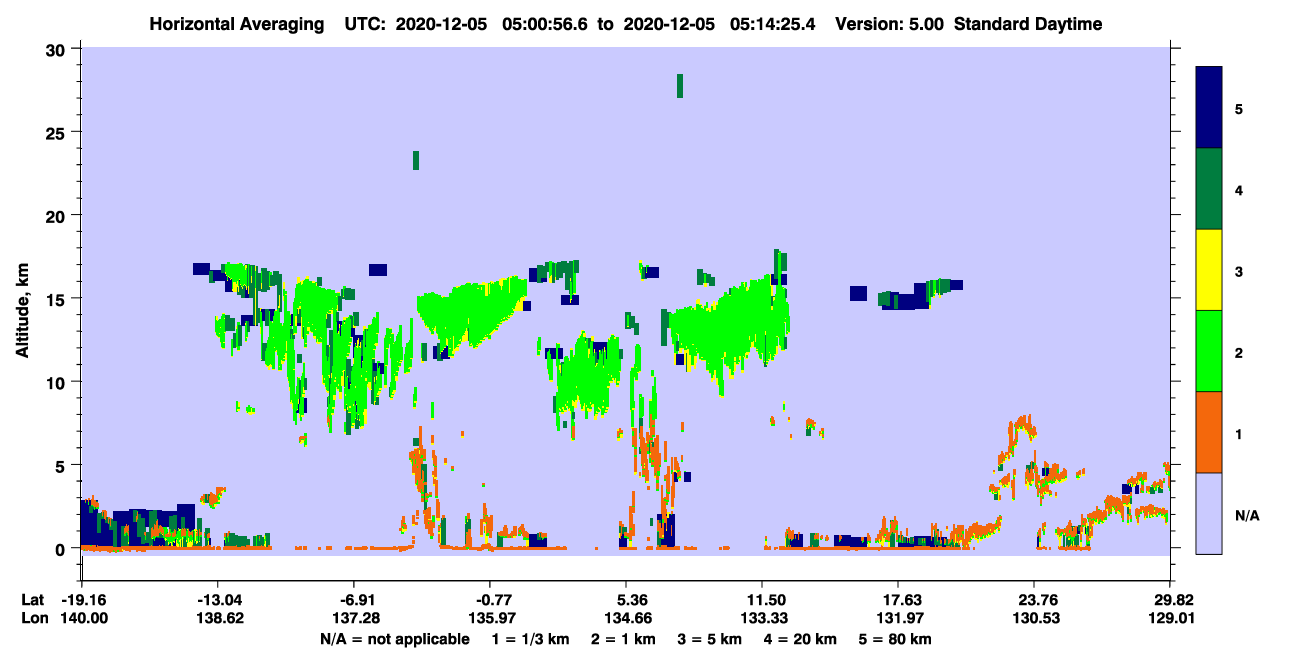Viewport: 1300px width, 667px height.
Task: Click the y-axis tick label 20
Action: click(x=58, y=215)
